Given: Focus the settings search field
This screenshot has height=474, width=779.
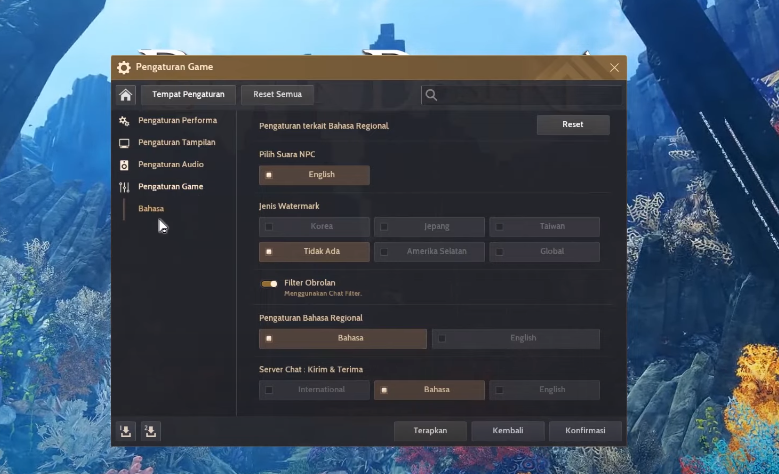Looking at the screenshot, I should coord(522,95).
